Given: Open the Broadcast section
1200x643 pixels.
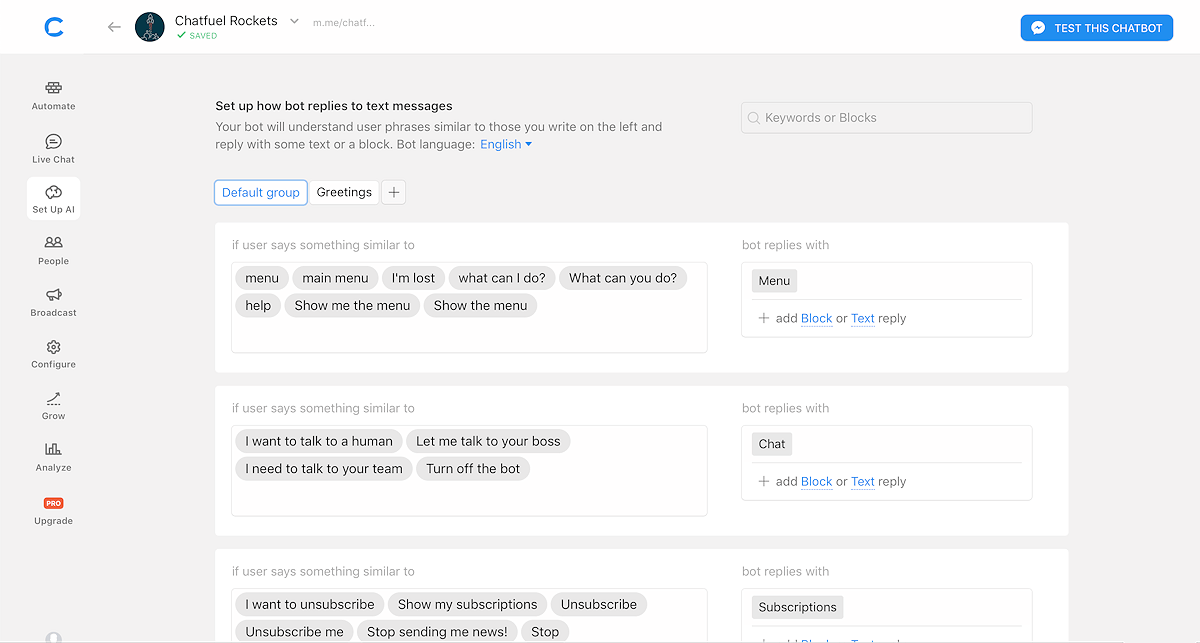Looking at the screenshot, I should (x=54, y=302).
